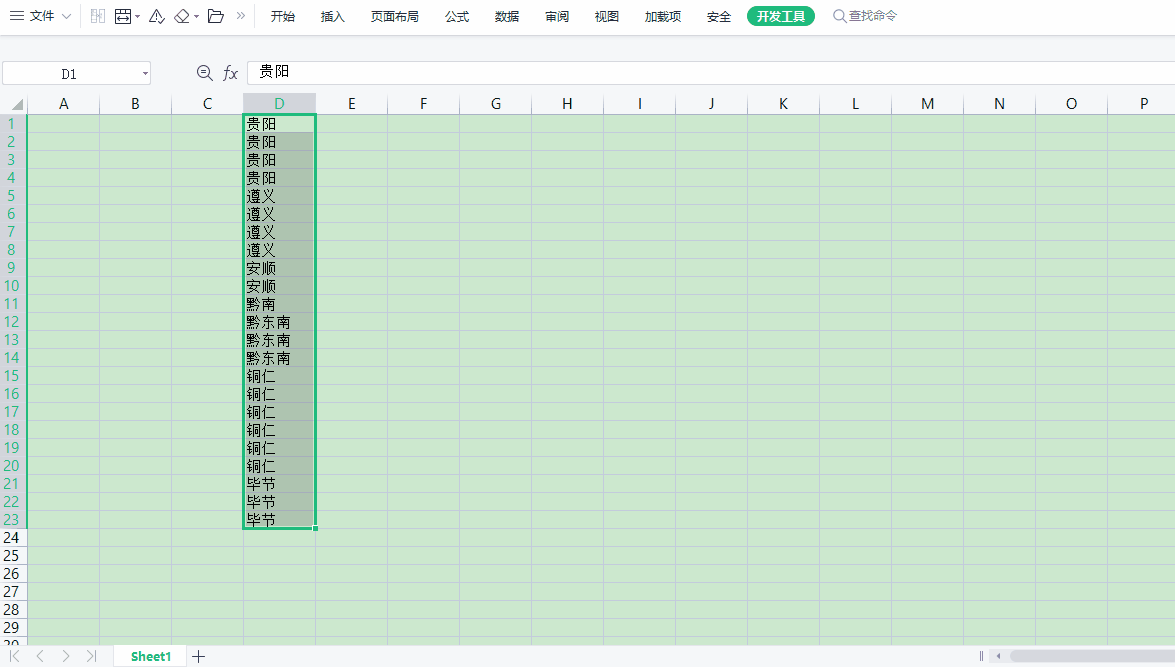The image size is (1175, 667).
Task: Select column A header
Action: 64,103
